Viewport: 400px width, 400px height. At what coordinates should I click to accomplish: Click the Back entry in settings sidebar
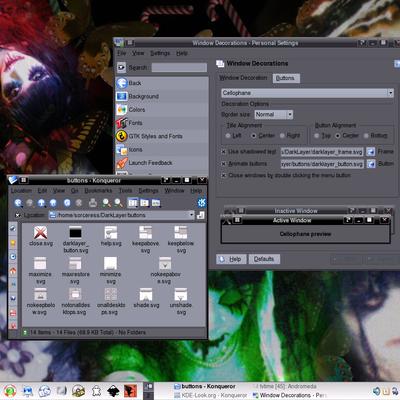pos(162,83)
